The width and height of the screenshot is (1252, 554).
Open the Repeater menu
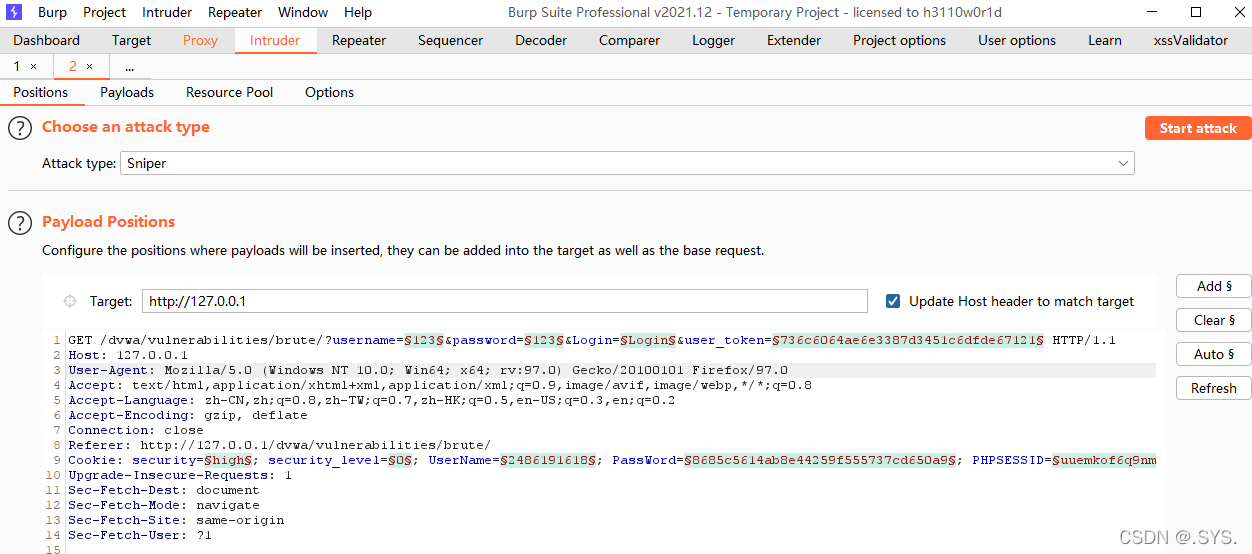click(x=235, y=12)
